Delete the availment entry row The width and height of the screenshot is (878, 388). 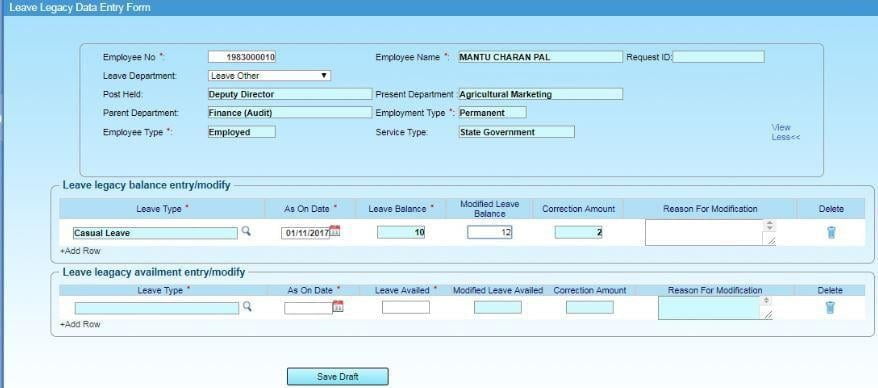(830, 307)
